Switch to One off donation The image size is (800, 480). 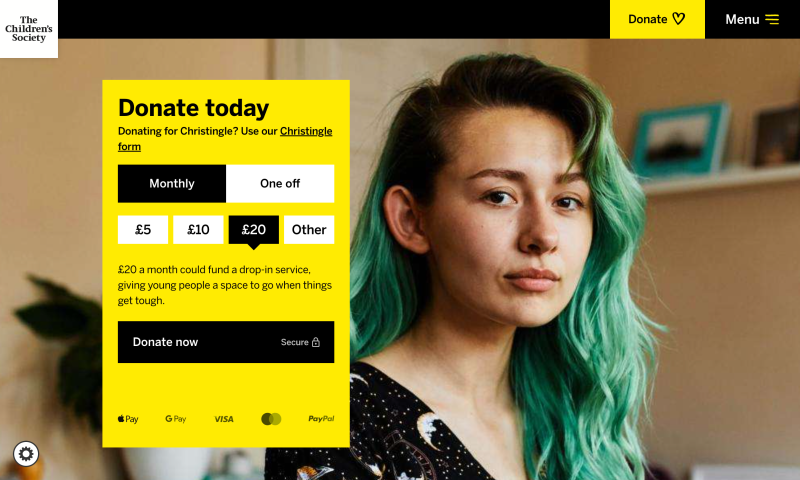[x=280, y=184]
